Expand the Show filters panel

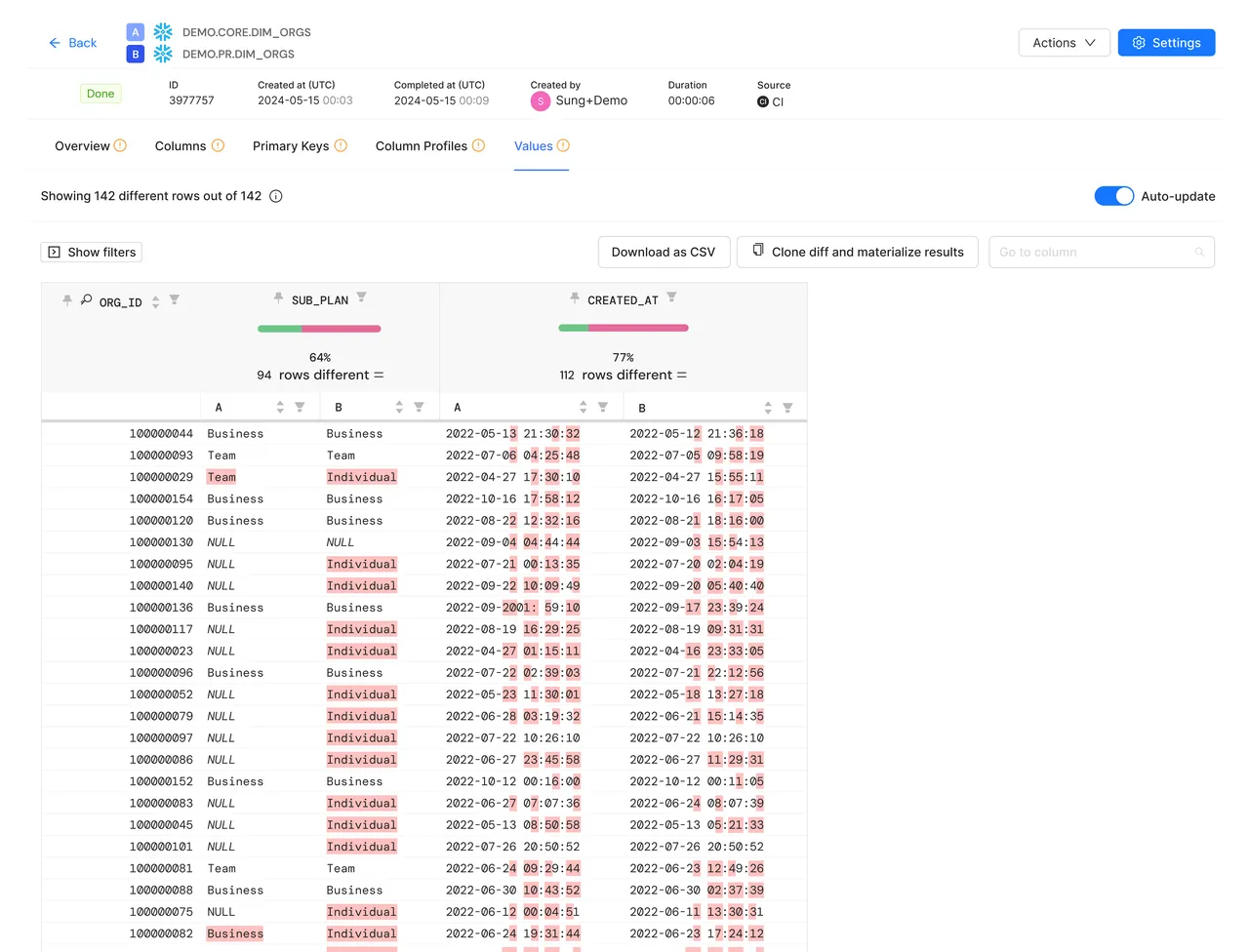(x=92, y=252)
